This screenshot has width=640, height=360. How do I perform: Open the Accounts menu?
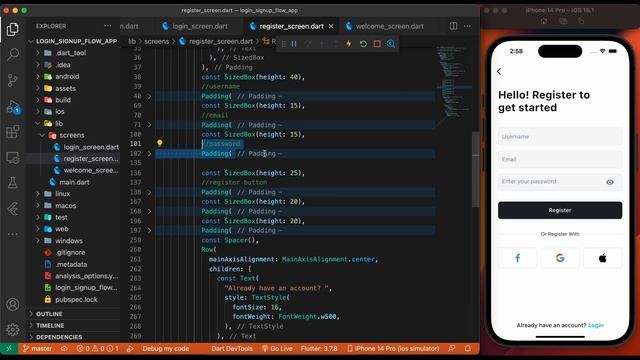click(x=13, y=304)
